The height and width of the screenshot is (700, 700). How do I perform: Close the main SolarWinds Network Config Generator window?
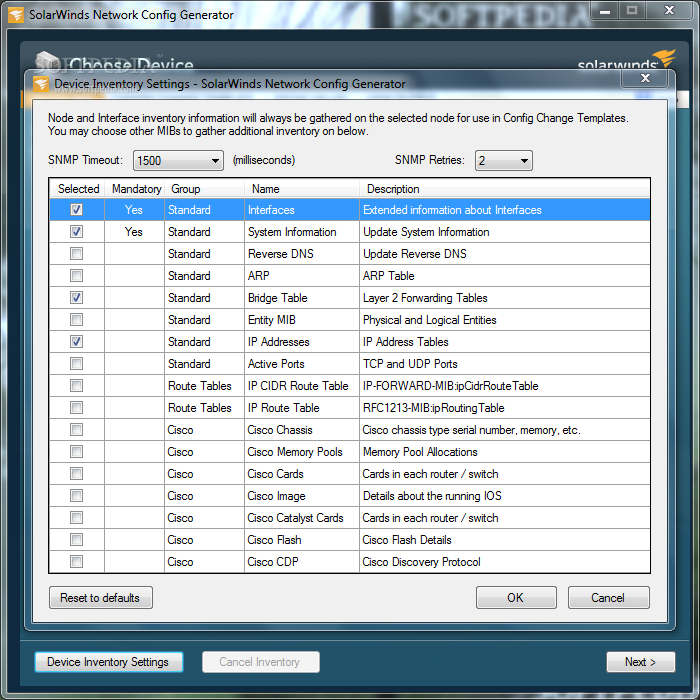pyautogui.click(x=669, y=11)
